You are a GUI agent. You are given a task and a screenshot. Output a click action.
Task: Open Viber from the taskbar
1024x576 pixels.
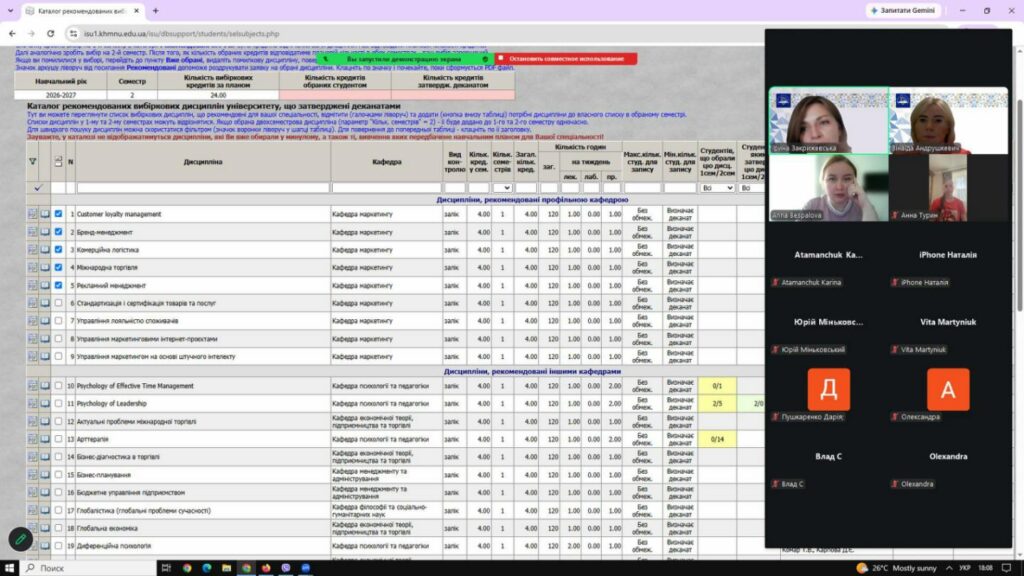point(286,568)
